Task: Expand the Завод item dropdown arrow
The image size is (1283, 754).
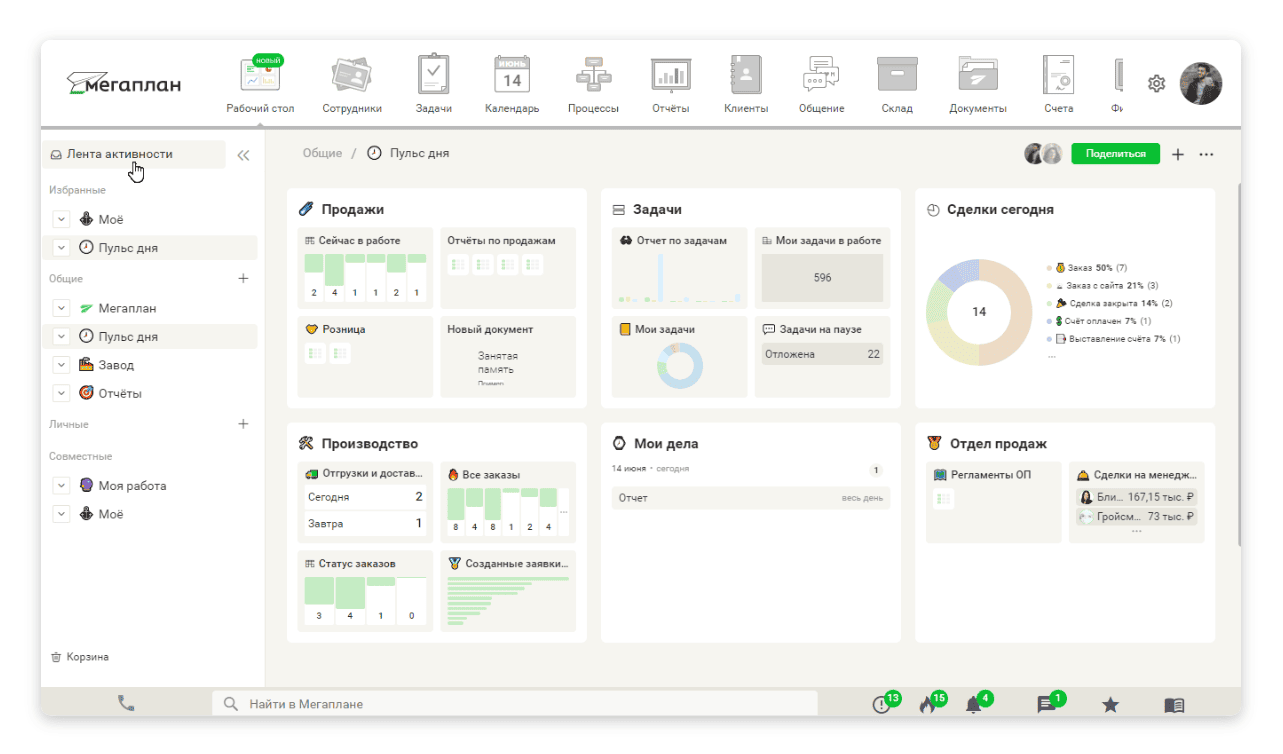Action: click(61, 366)
